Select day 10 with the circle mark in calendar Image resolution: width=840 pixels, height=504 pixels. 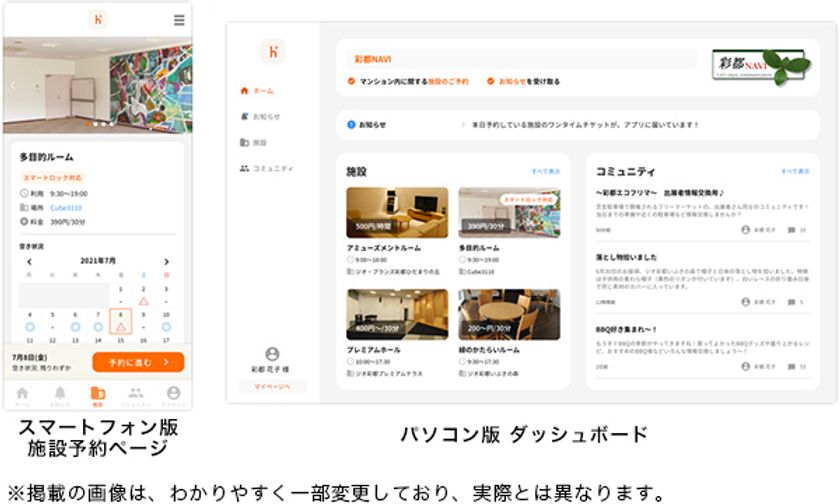pyautogui.click(x=166, y=321)
